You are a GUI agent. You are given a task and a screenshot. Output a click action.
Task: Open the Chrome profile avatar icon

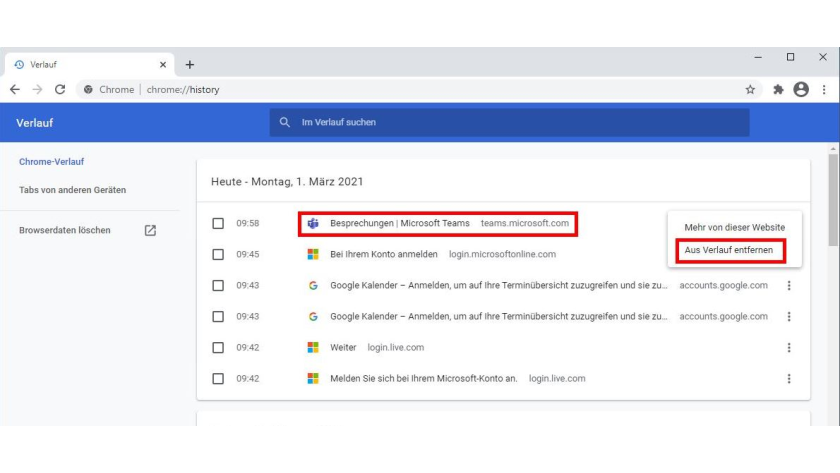click(x=801, y=89)
